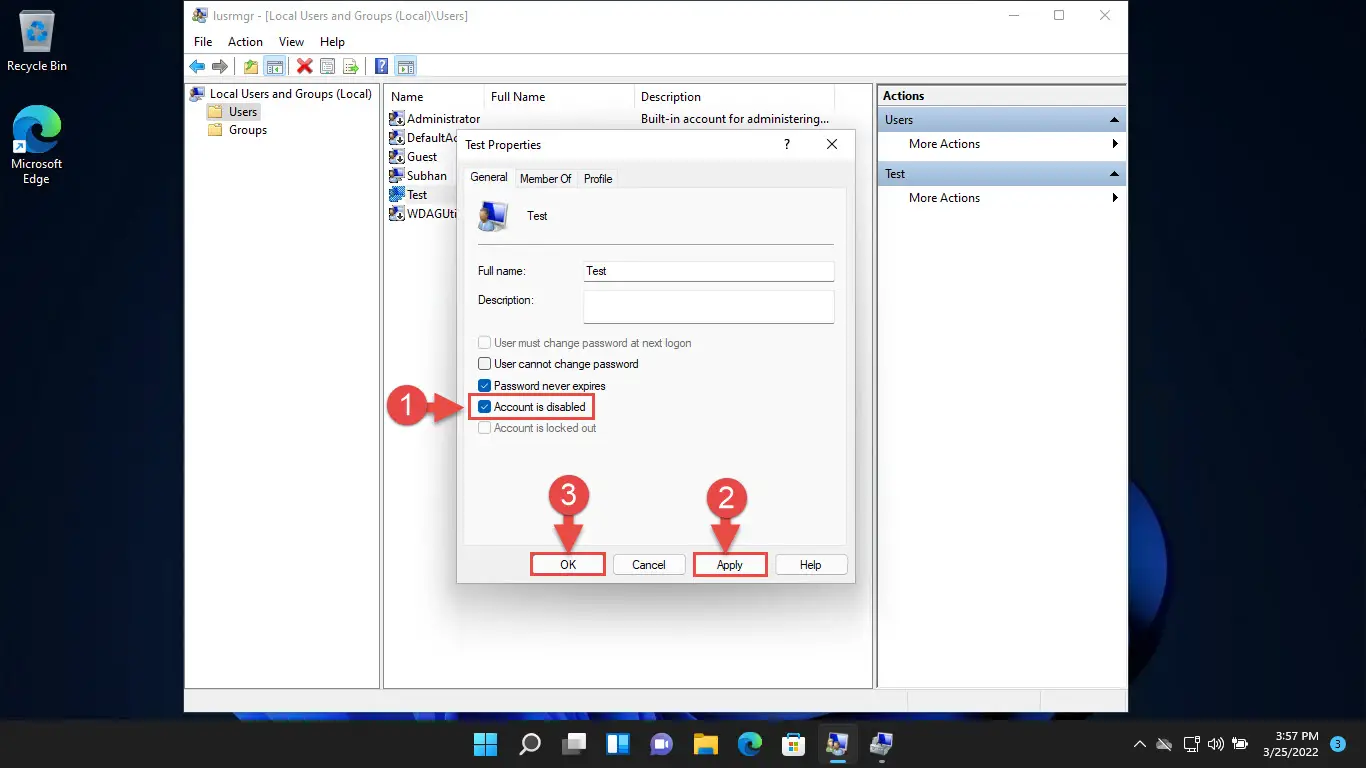Open Microsoft Edge desktop shortcut
The image size is (1366, 768).
point(37,146)
